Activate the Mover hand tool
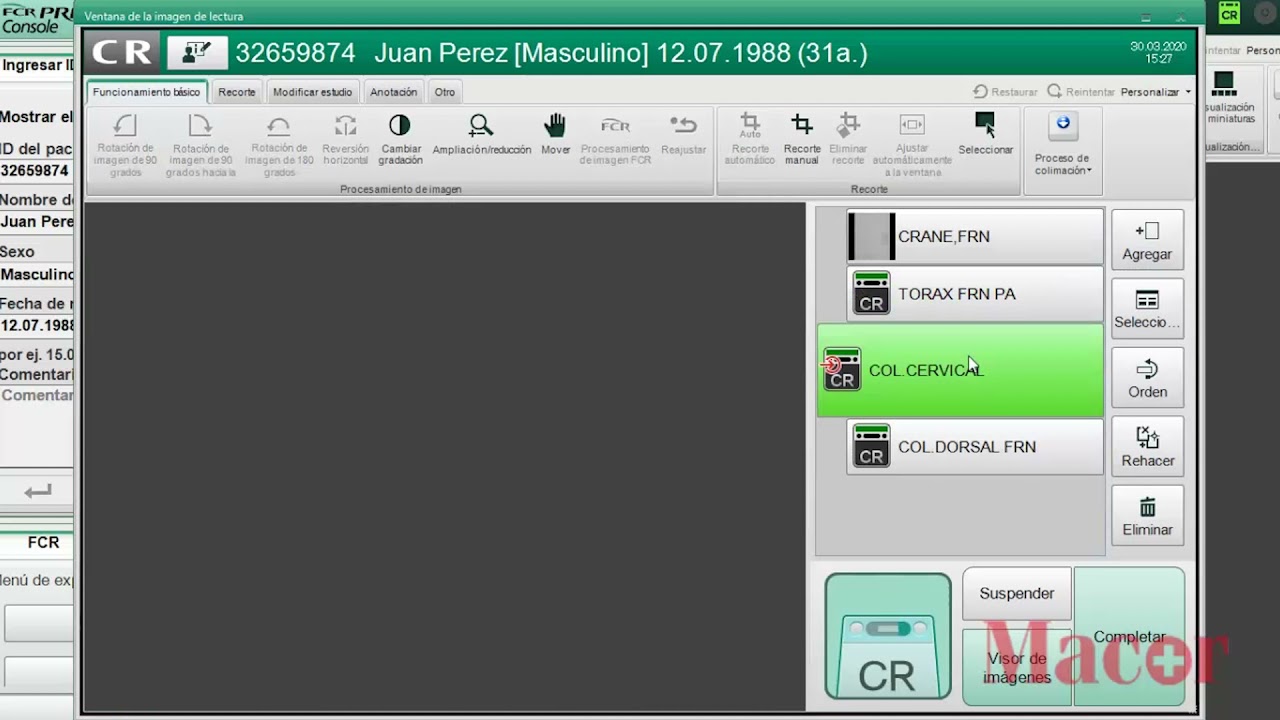This screenshot has height=720, width=1280. point(555,135)
